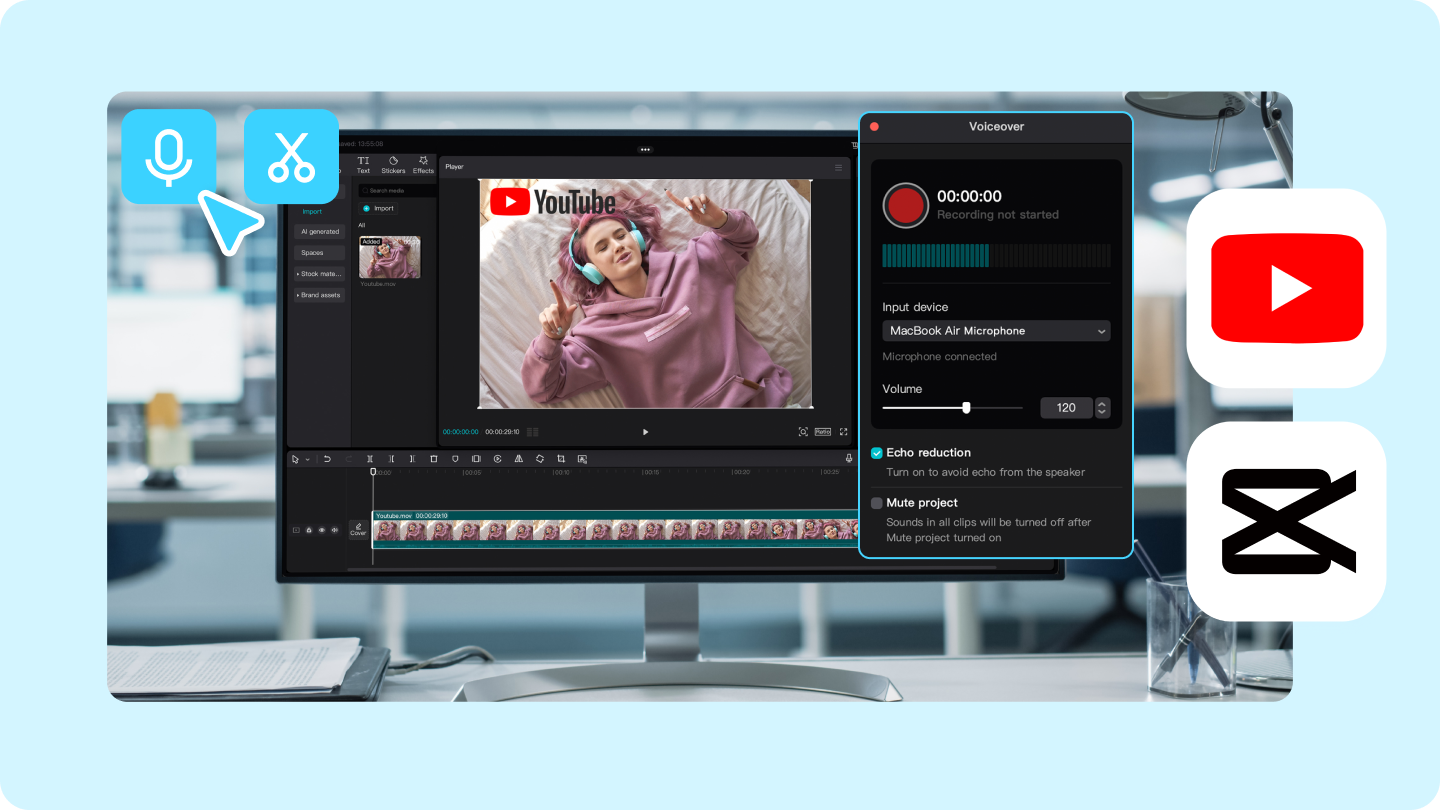Open the Text panel tab
The width and height of the screenshot is (1440, 810).
coord(363,165)
